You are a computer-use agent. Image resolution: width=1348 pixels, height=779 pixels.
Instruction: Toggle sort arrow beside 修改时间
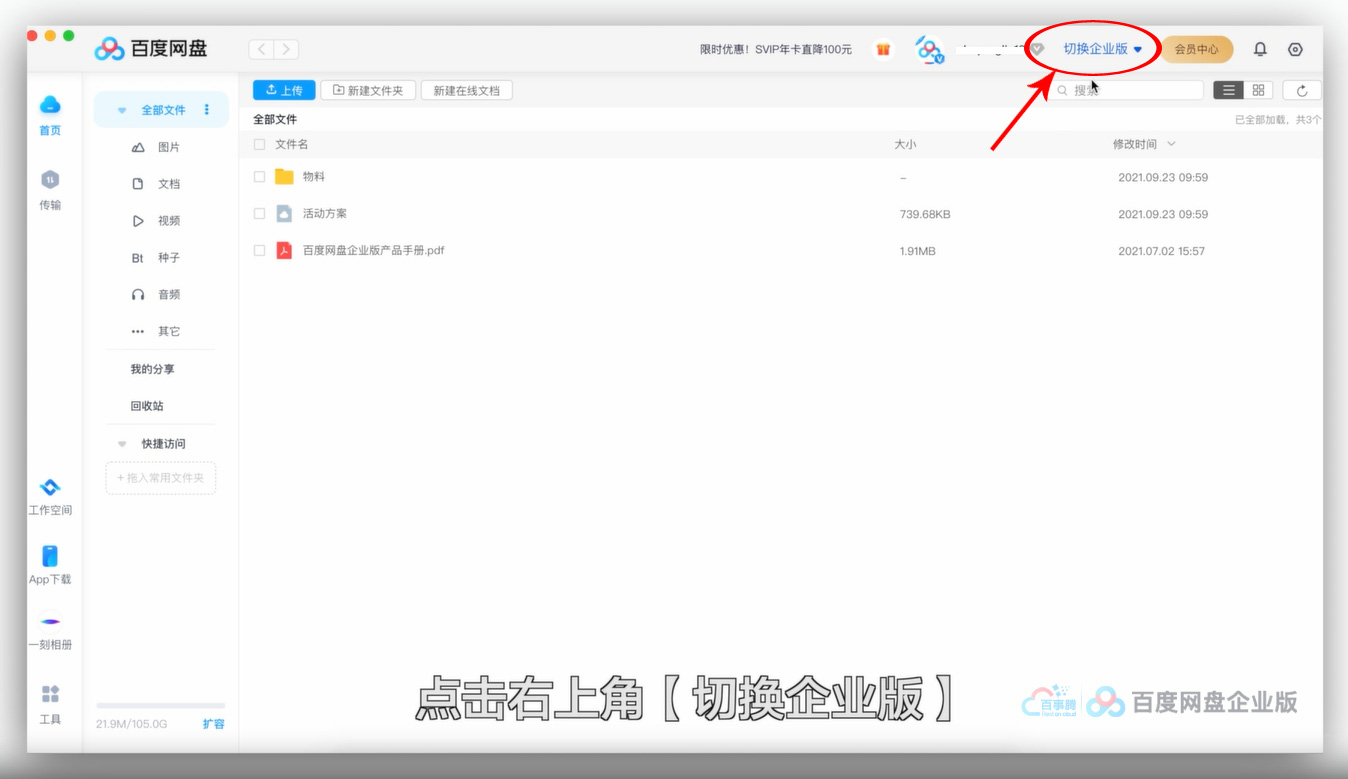click(1171, 145)
